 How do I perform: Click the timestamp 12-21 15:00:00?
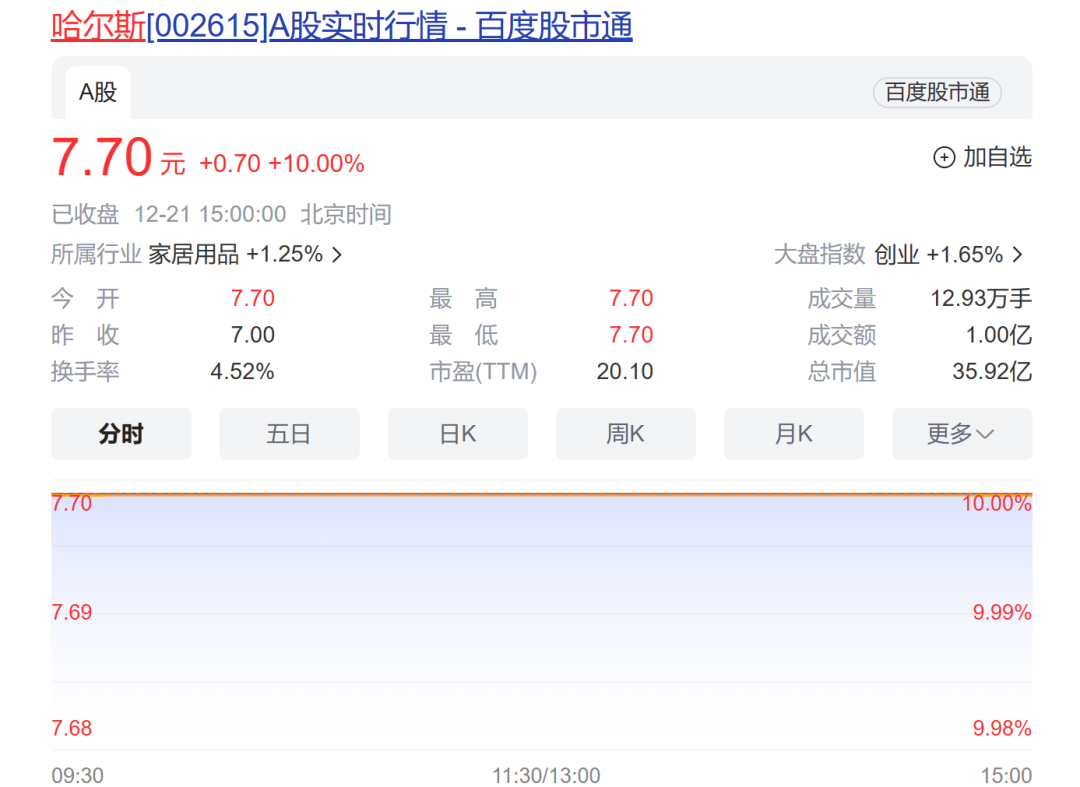point(210,215)
